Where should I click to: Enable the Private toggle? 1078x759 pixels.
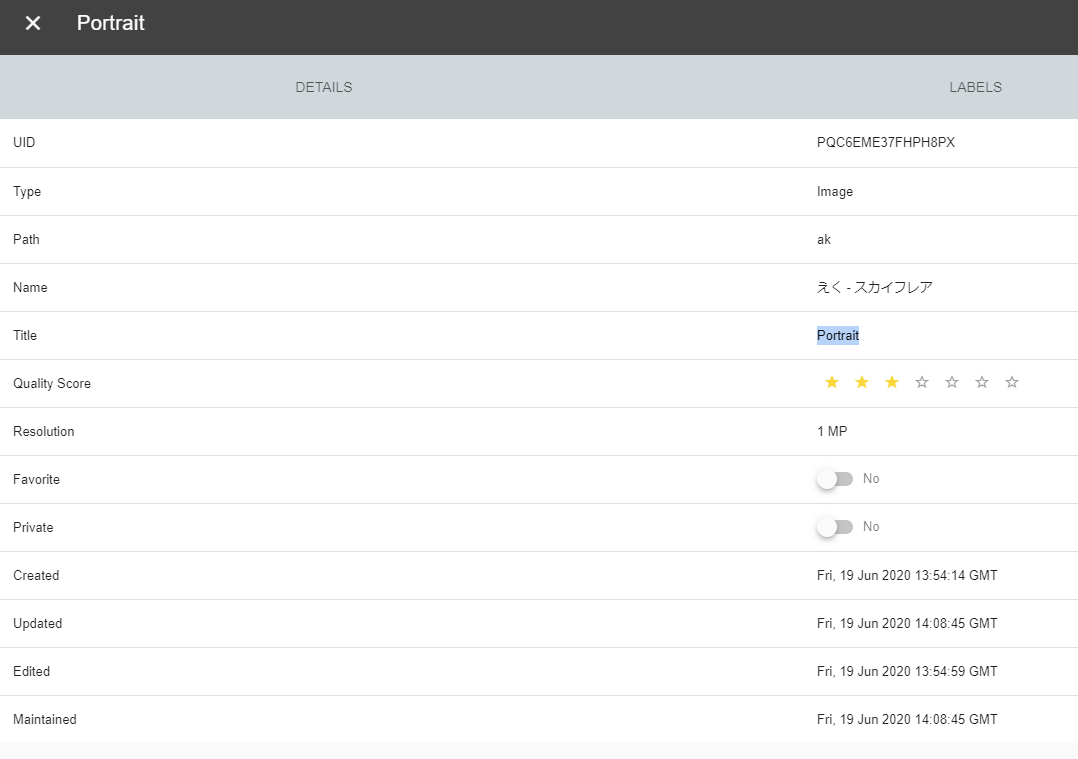[x=835, y=527]
